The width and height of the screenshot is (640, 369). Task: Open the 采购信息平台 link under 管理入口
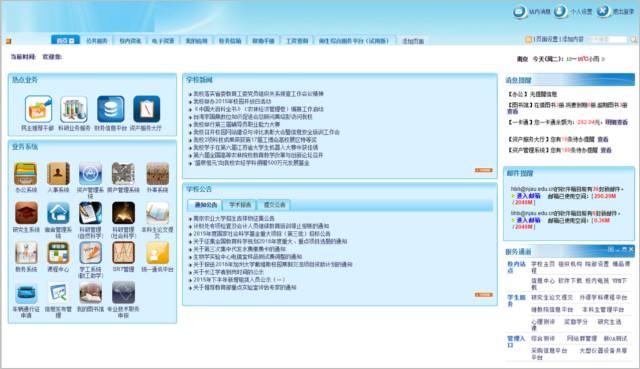pyautogui.click(x=549, y=351)
